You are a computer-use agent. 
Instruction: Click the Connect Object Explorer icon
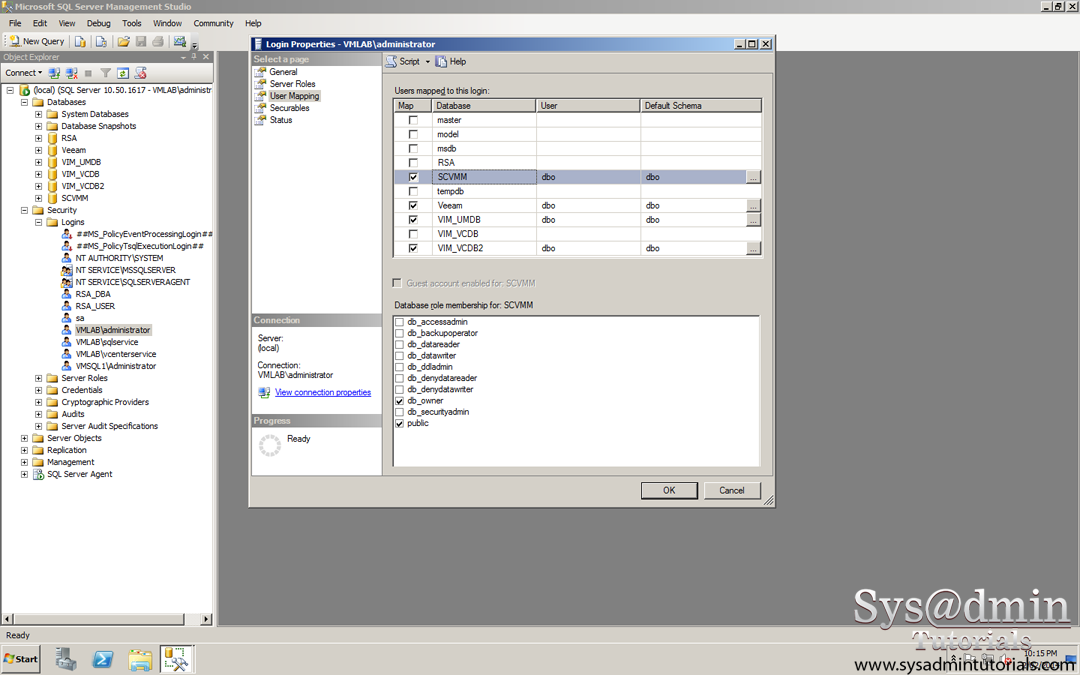(54, 73)
